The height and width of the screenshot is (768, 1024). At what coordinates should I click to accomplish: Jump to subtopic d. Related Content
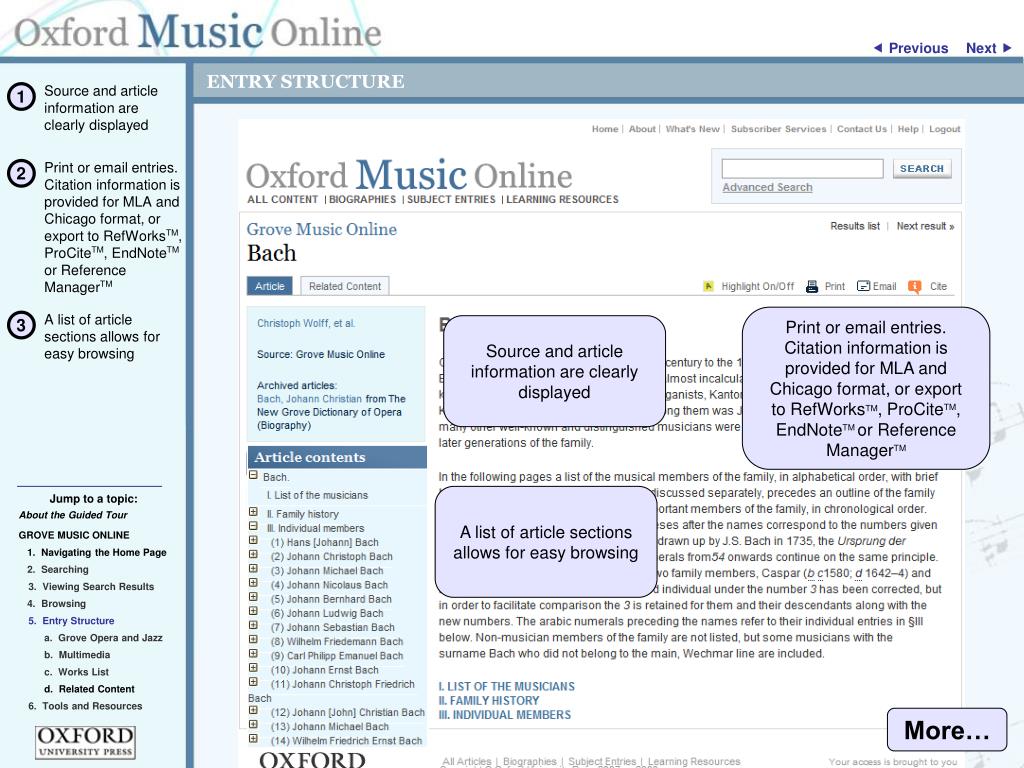[89, 688]
